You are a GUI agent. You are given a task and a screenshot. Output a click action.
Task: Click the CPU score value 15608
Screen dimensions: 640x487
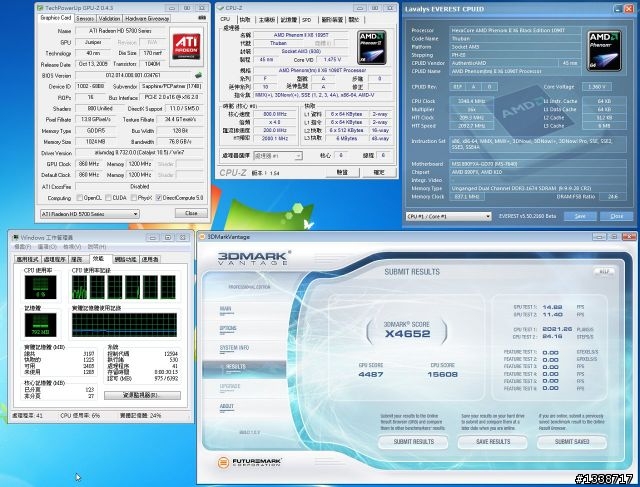(442, 374)
